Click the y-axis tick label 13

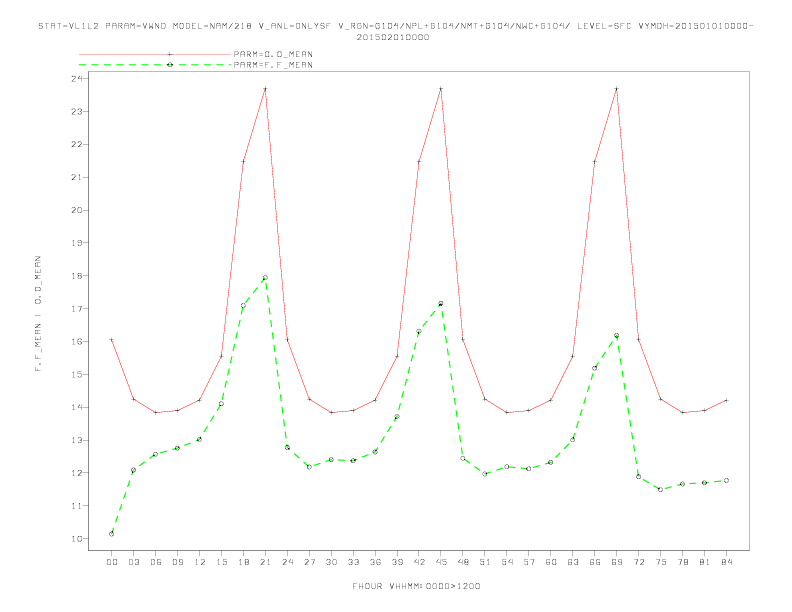coord(76,440)
